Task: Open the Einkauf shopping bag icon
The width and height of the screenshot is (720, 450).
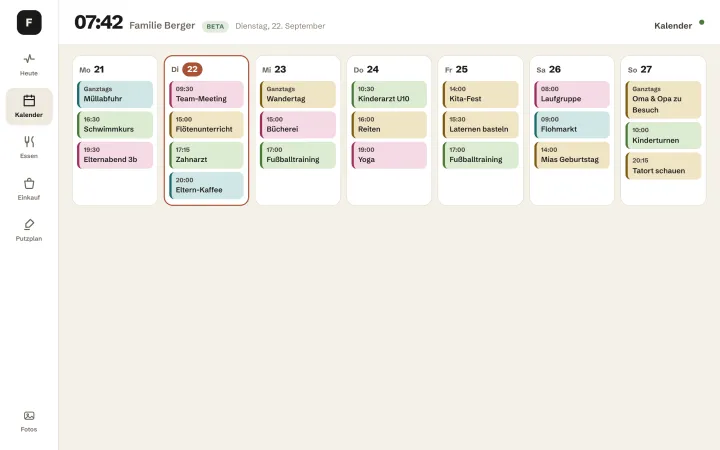Action: [29, 183]
